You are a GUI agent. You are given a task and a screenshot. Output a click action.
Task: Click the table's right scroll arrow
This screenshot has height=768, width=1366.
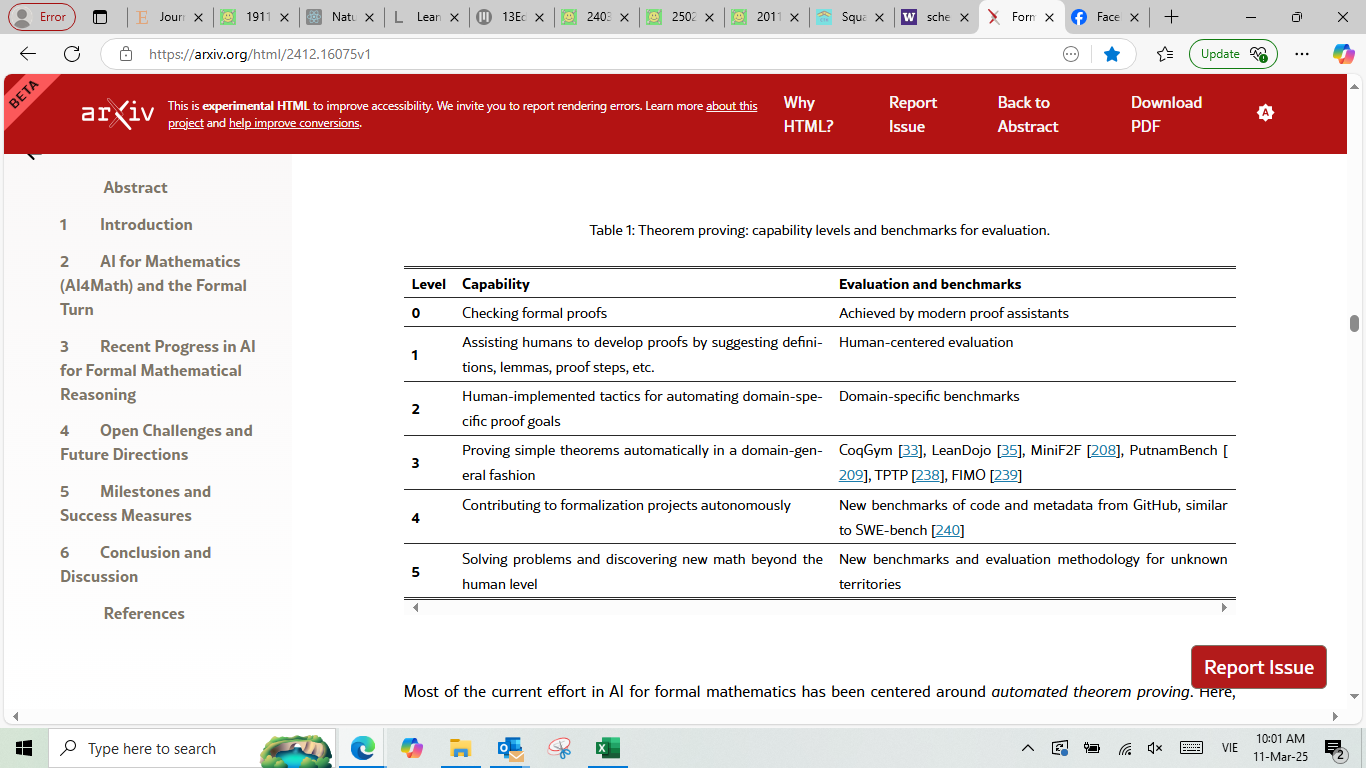click(1224, 607)
